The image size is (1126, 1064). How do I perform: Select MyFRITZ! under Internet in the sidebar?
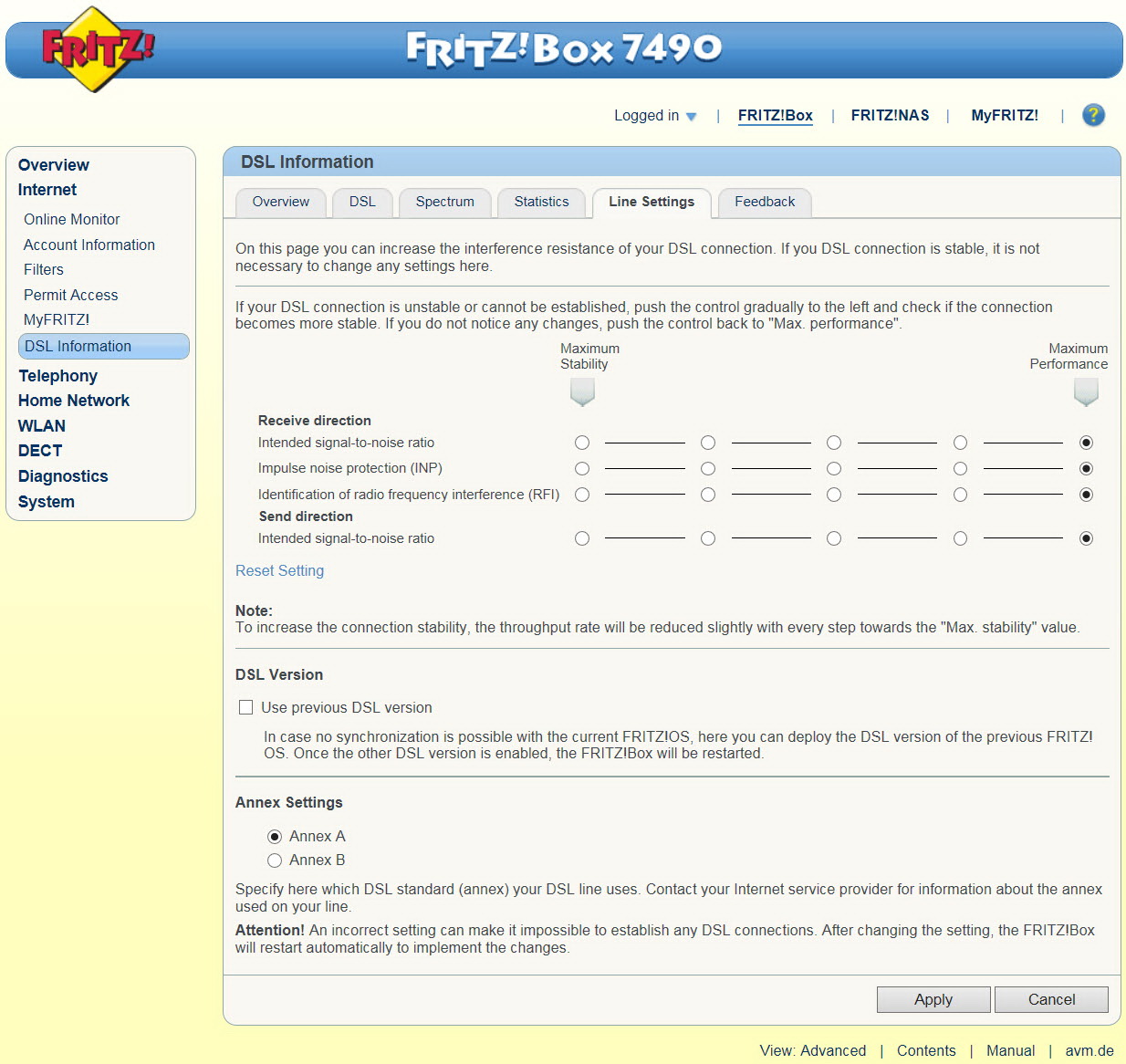tap(57, 319)
